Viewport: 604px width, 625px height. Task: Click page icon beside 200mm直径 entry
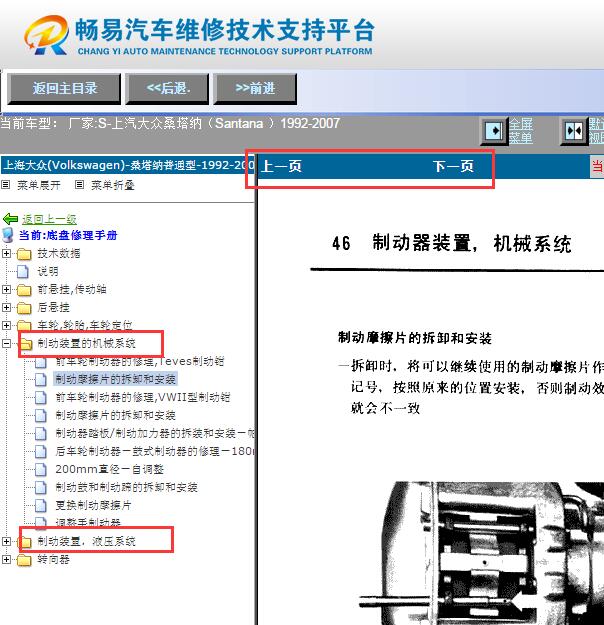point(41,470)
